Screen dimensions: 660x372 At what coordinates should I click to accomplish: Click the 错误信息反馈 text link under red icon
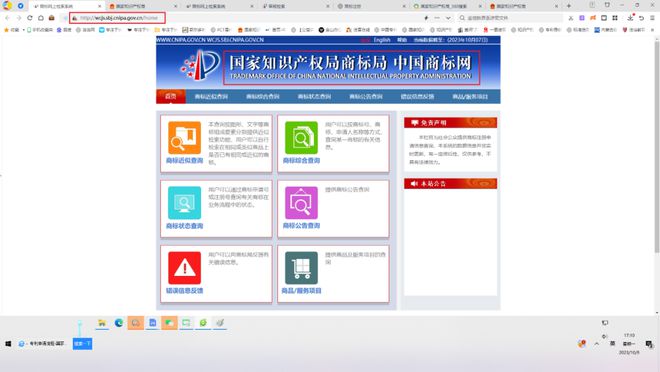[x=184, y=291]
